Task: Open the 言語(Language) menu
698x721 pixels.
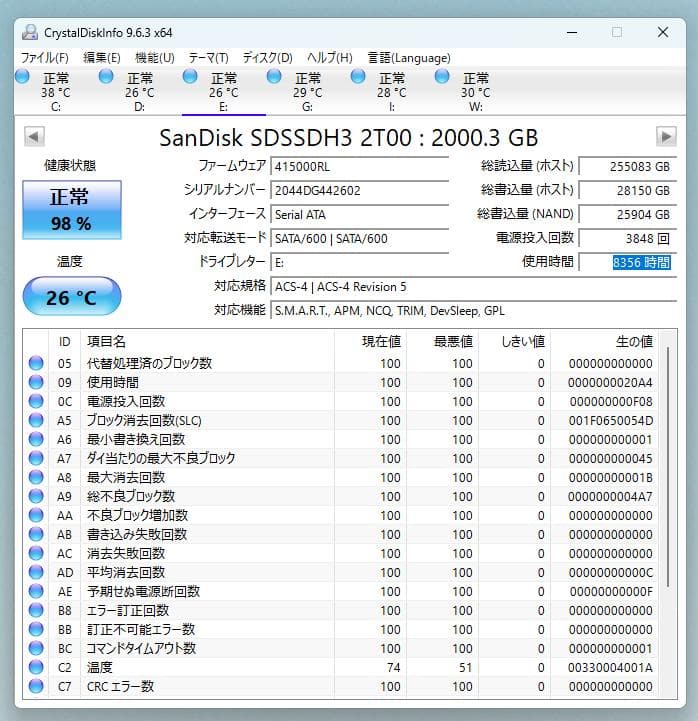Action: 409,58
